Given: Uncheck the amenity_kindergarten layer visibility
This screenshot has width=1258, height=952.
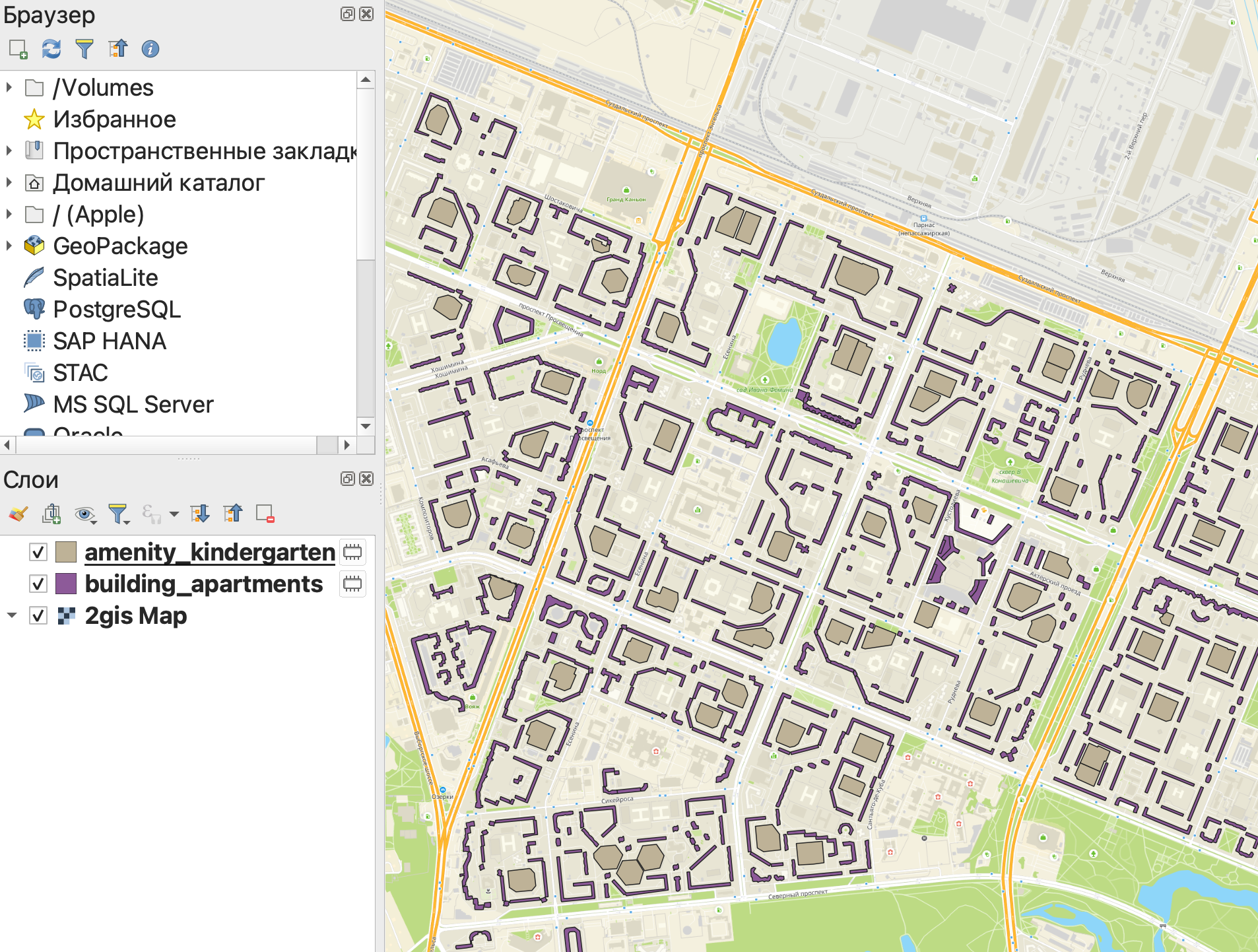Looking at the screenshot, I should 38,552.
